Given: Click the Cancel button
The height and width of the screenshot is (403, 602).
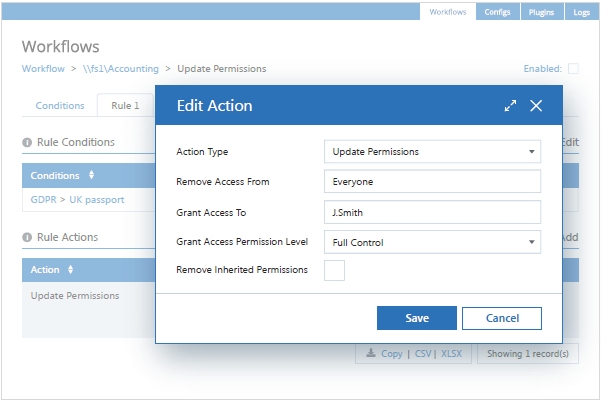Looking at the screenshot, I should [x=502, y=318].
